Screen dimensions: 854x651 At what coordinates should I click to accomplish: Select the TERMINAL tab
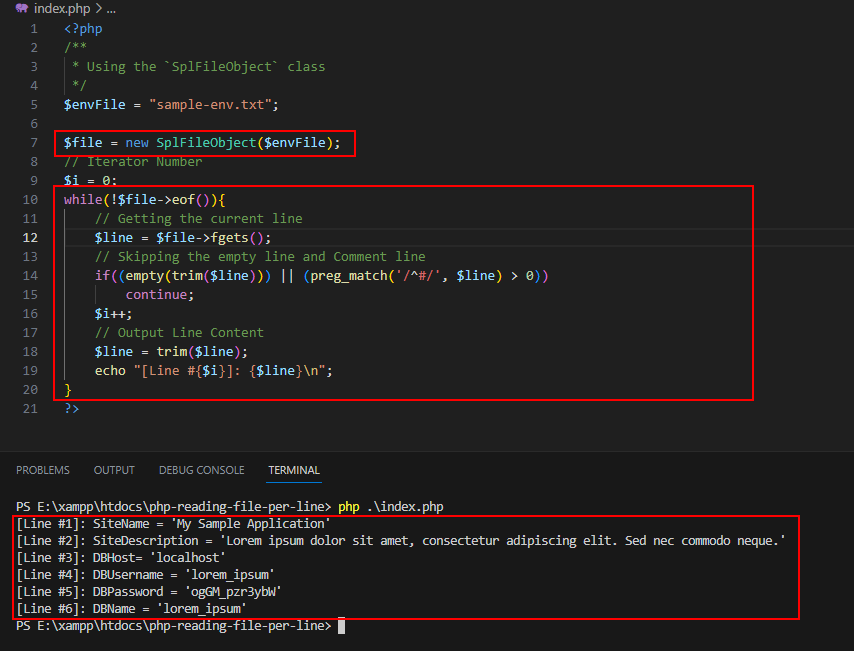click(294, 470)
